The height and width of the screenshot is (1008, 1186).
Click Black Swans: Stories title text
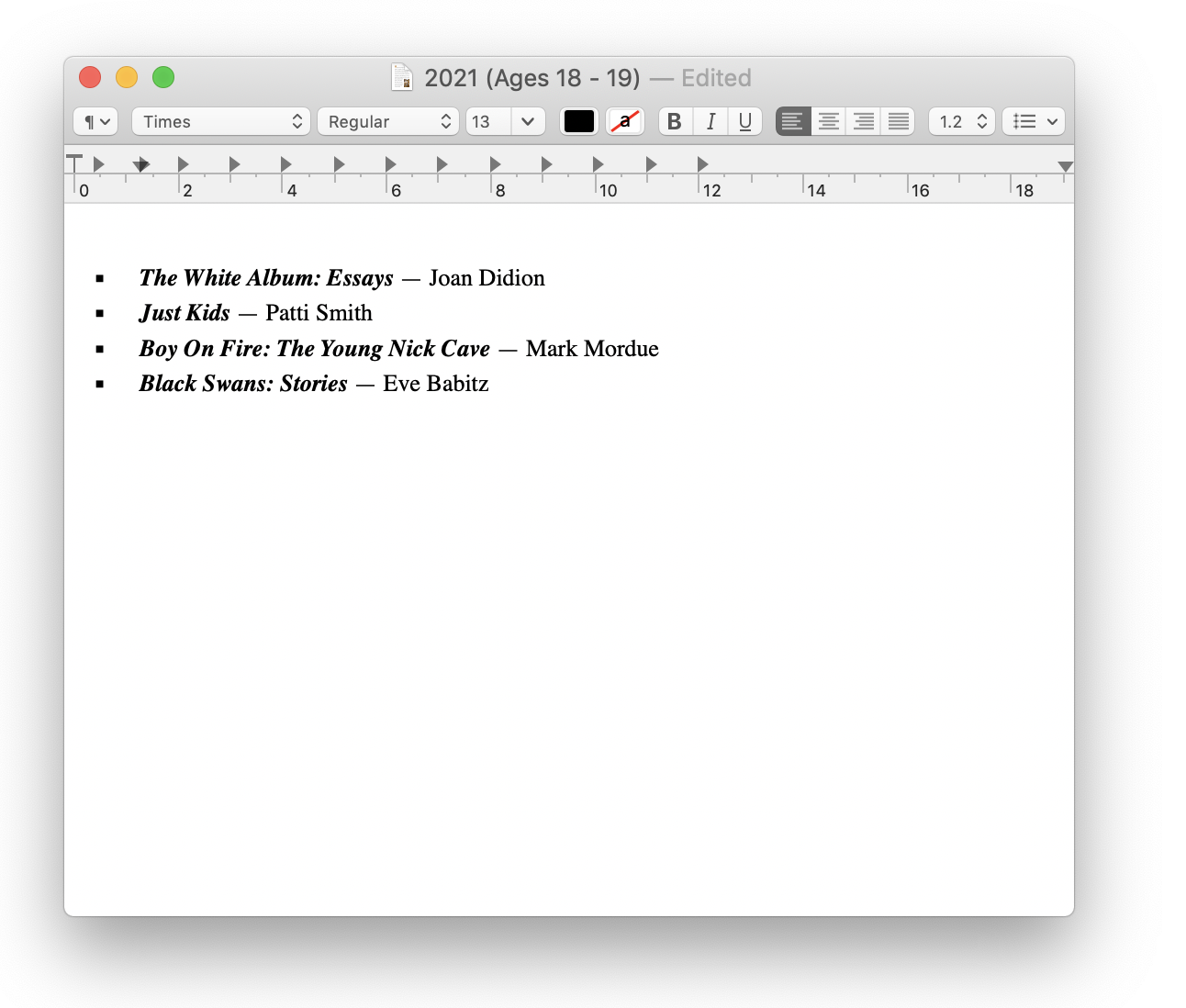pyautogui.click(x=243, y=384)
